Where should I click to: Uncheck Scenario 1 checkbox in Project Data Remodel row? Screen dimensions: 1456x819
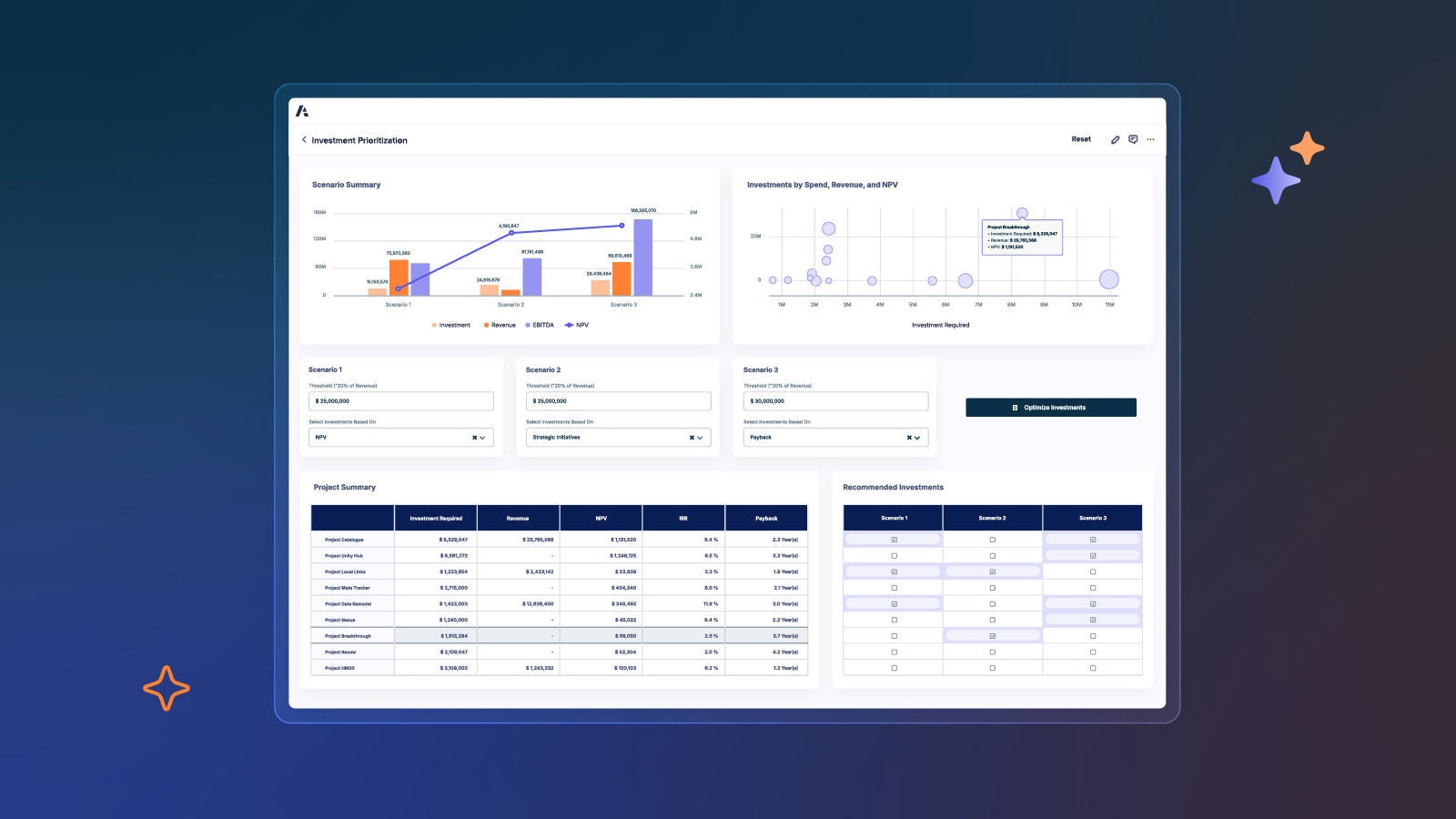point(894,604)
